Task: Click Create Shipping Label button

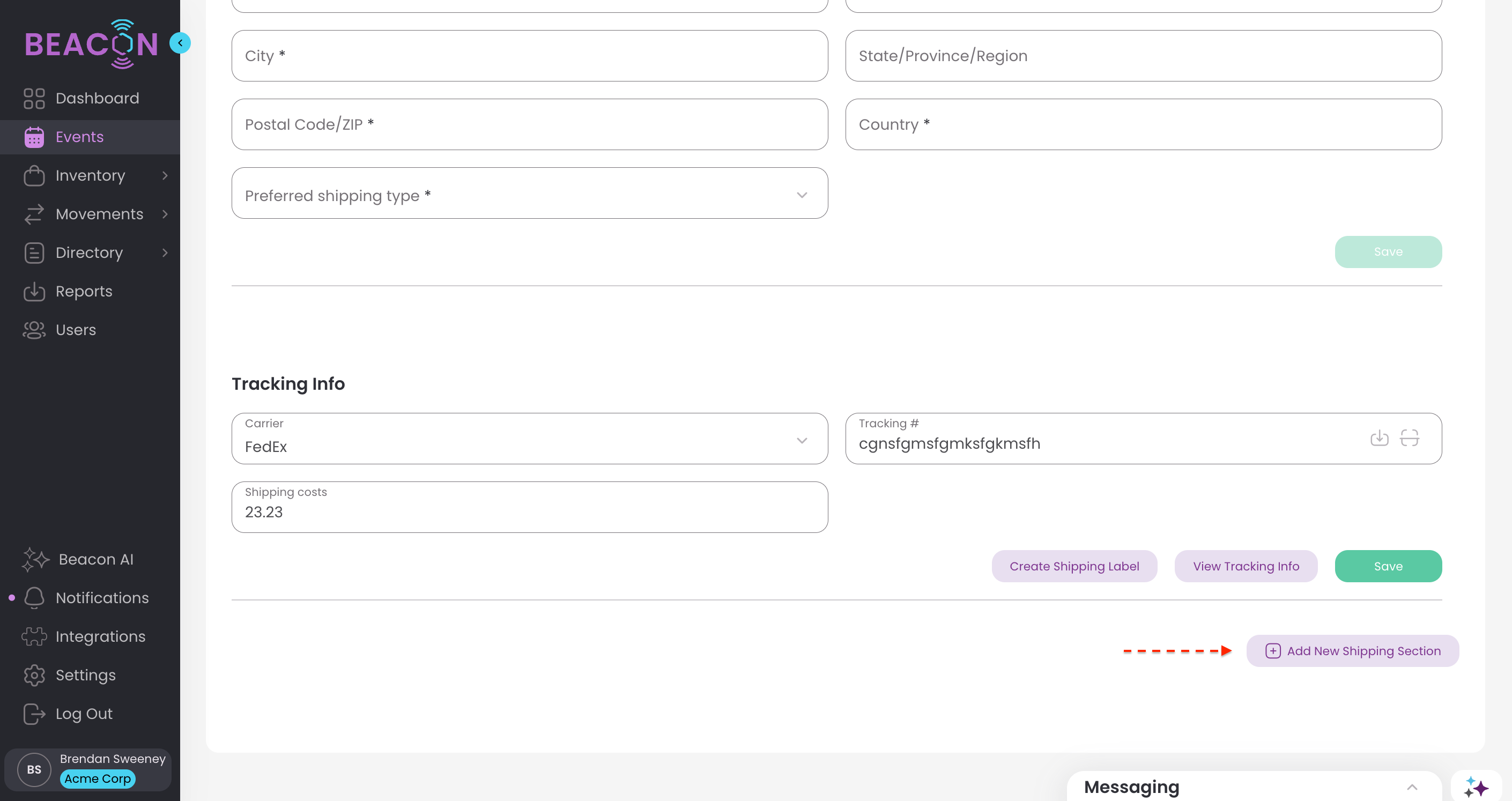Action: [x=1074, y=566]
